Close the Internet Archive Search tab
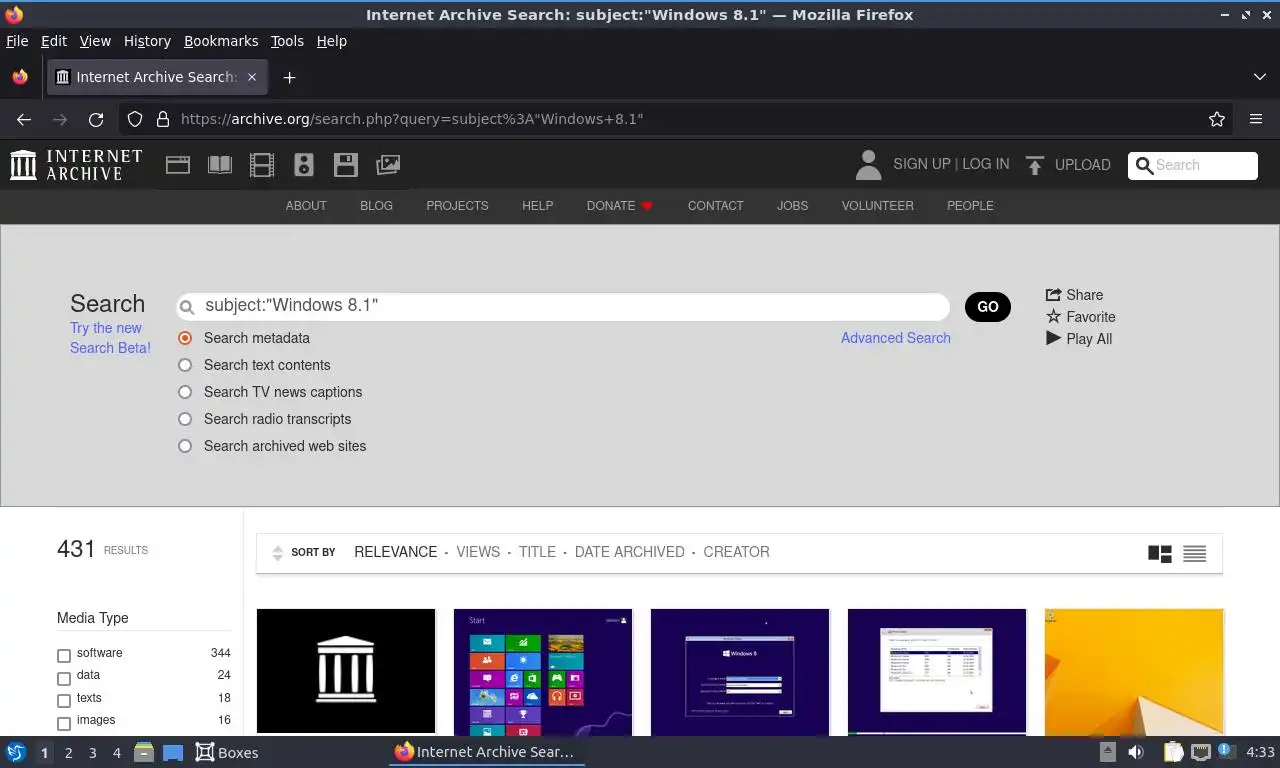The height and width of the screenshot is (768, 1280). (252, 77)
